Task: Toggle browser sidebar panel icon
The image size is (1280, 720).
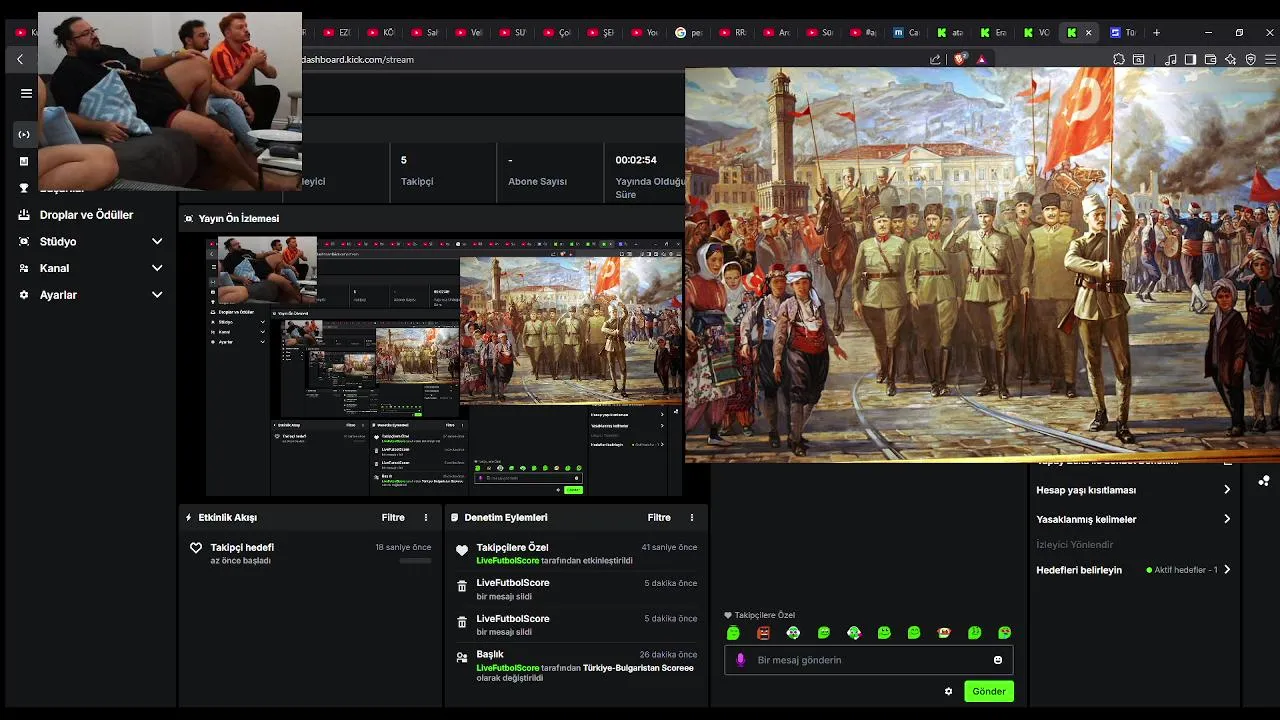Action: click(x=1190, y=59)
